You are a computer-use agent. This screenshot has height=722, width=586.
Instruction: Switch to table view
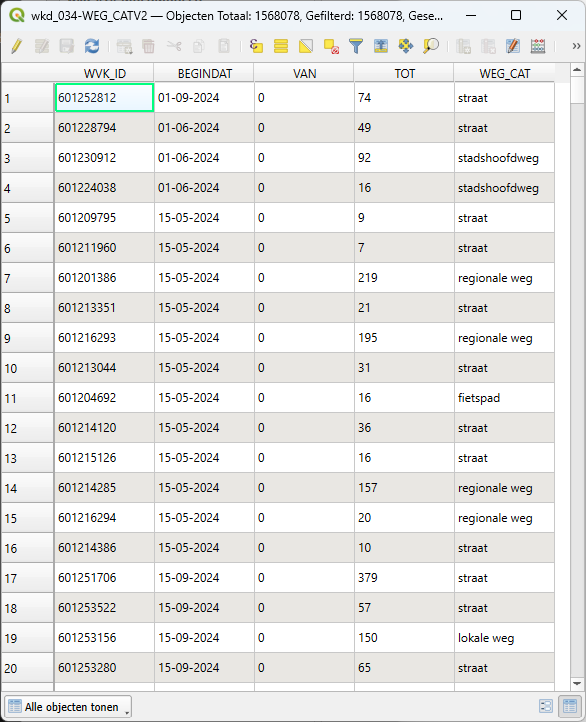click(x=569, y=706)
